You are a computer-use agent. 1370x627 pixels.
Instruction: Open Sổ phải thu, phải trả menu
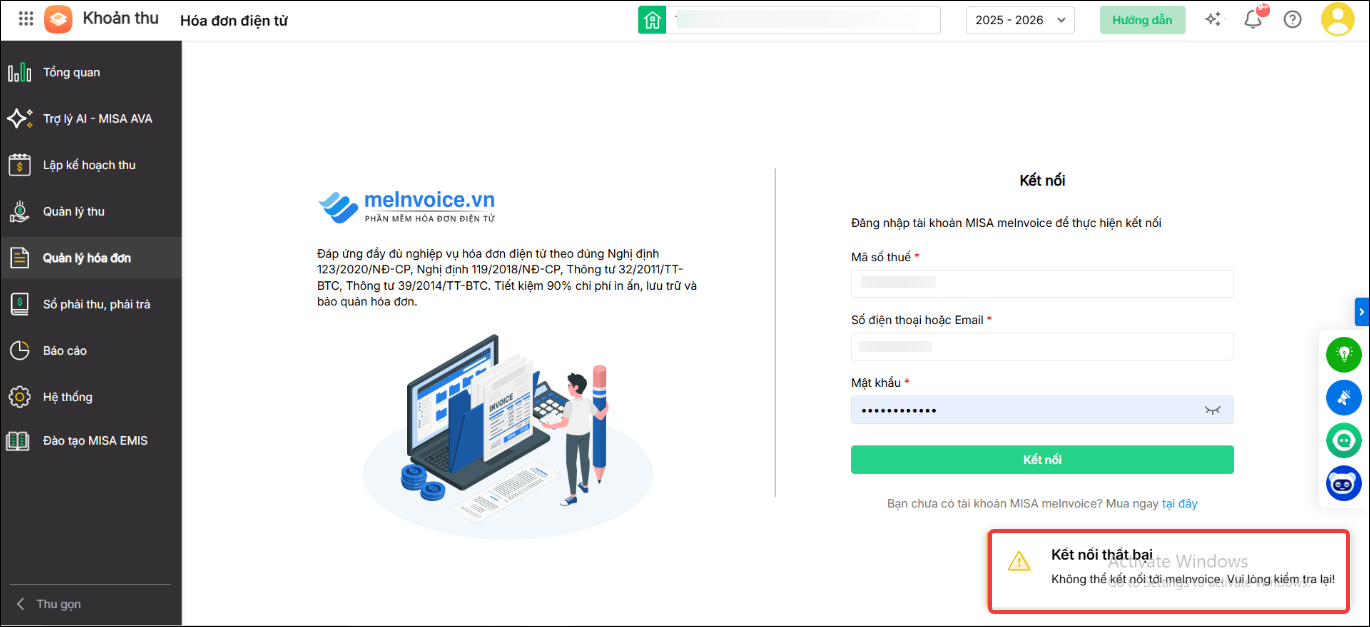coord(91,304)
